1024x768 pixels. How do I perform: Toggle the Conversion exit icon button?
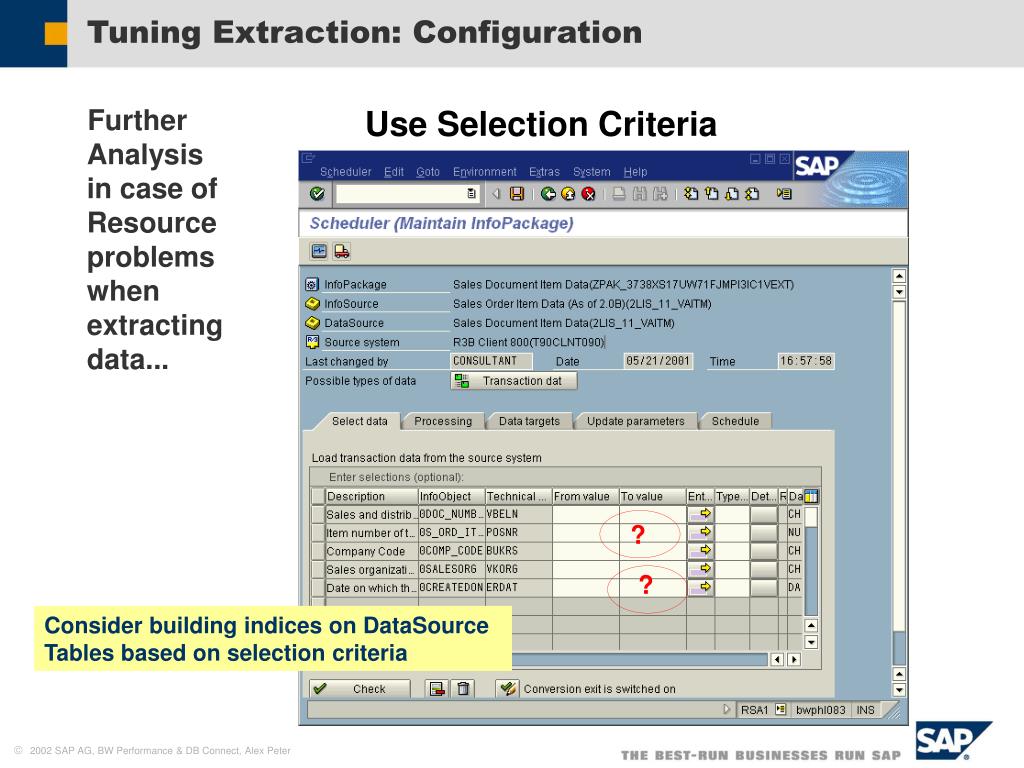pos(507,689)
